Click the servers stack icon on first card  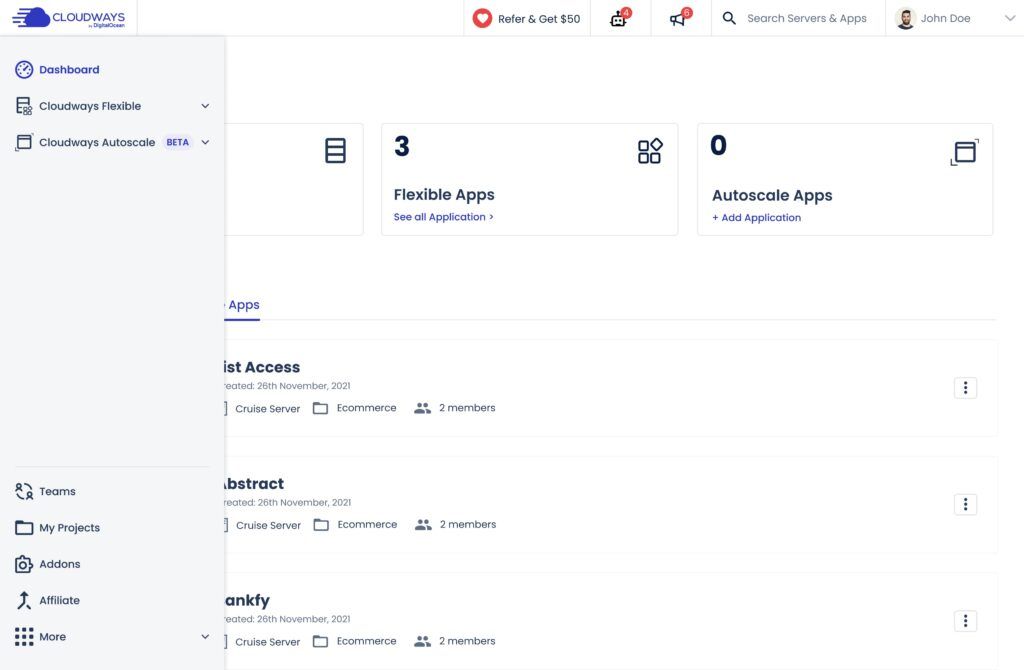335,151
